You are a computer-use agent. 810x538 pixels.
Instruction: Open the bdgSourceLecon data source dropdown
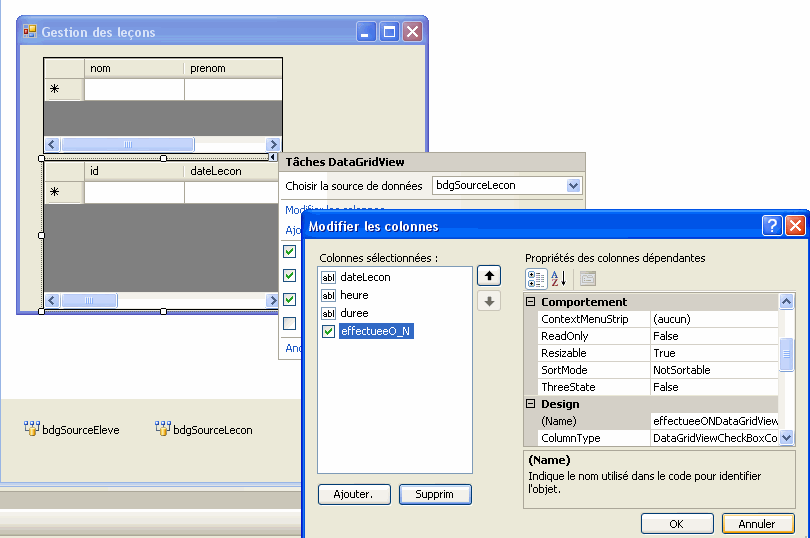pyautogui.click(x=573, y=186)
